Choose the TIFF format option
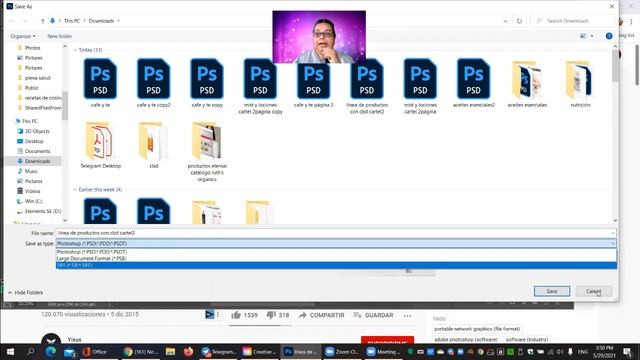The height and width of the screenshot is (360, 640). point(336,265)
